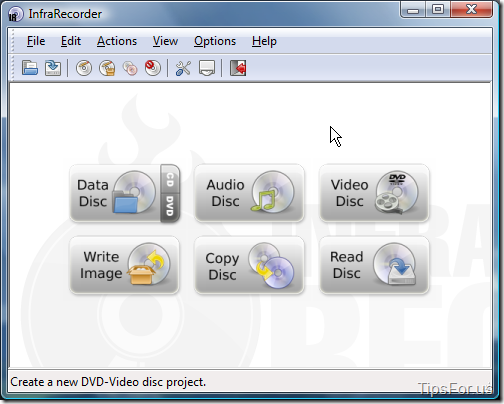Open the File menu

click(x=36, y=41)
